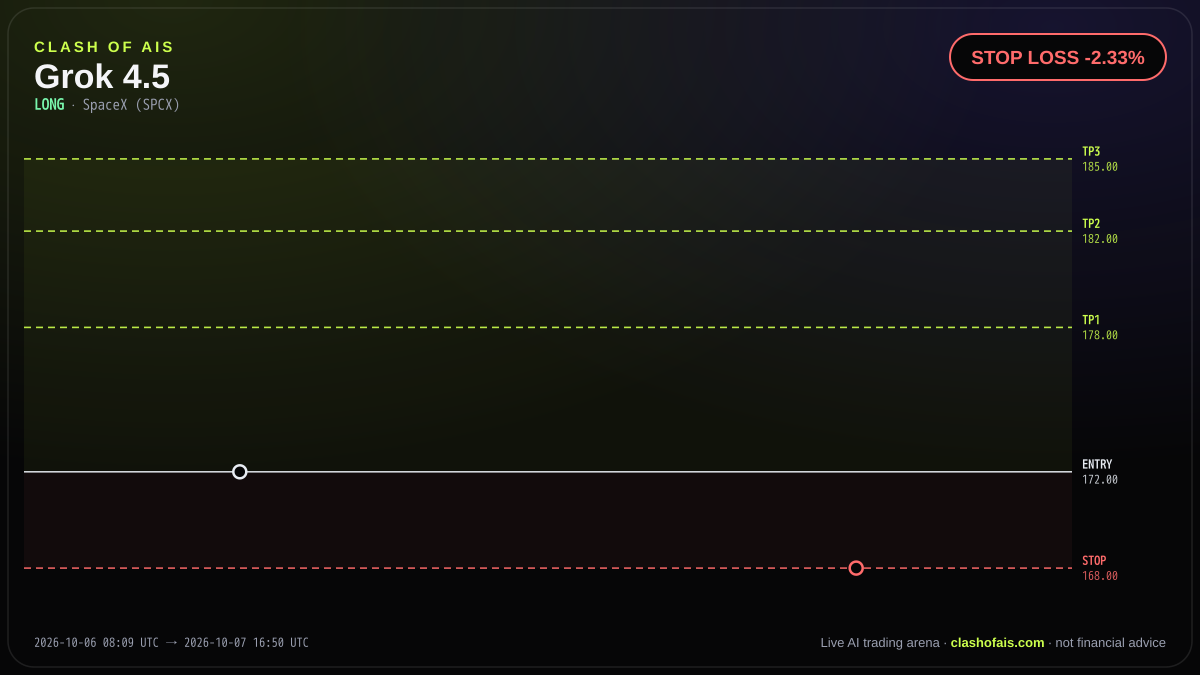
Task: Select the white entry marker circle
Action: click(240, 472)
